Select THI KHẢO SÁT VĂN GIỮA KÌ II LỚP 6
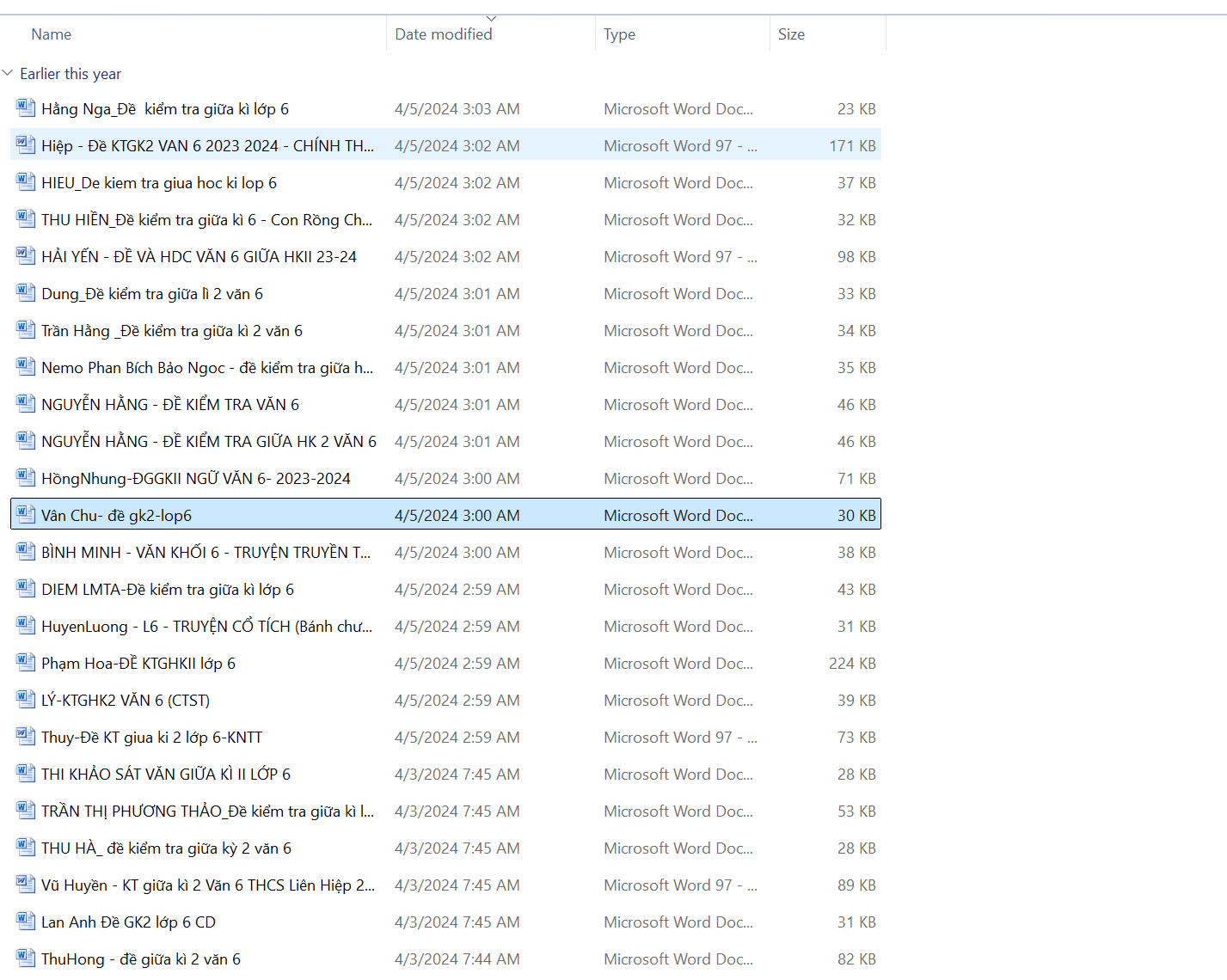The width and height of the screenshot is (1227, 980). [166, 775]
